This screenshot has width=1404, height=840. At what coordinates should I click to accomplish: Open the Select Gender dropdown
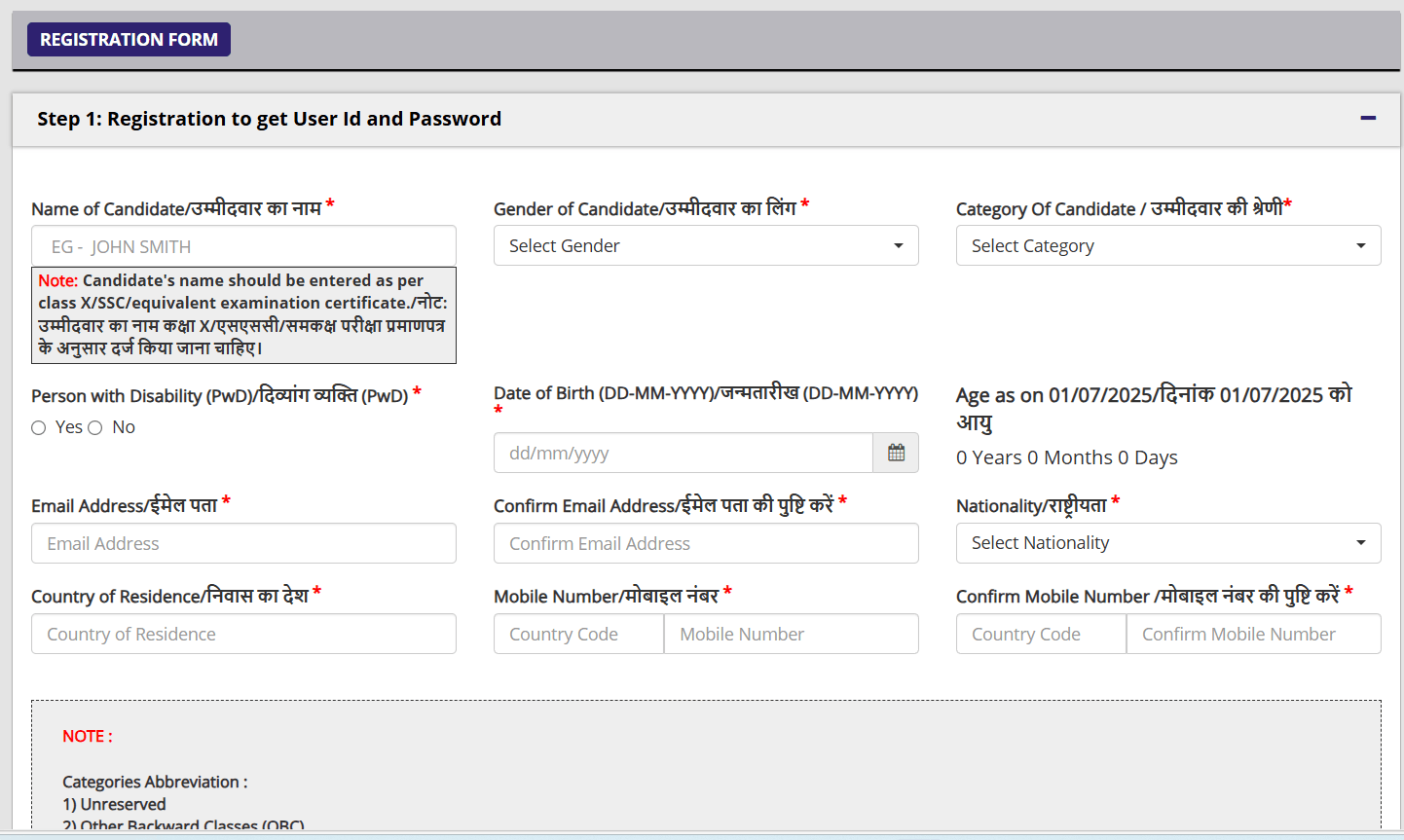(x=705, y=246)
